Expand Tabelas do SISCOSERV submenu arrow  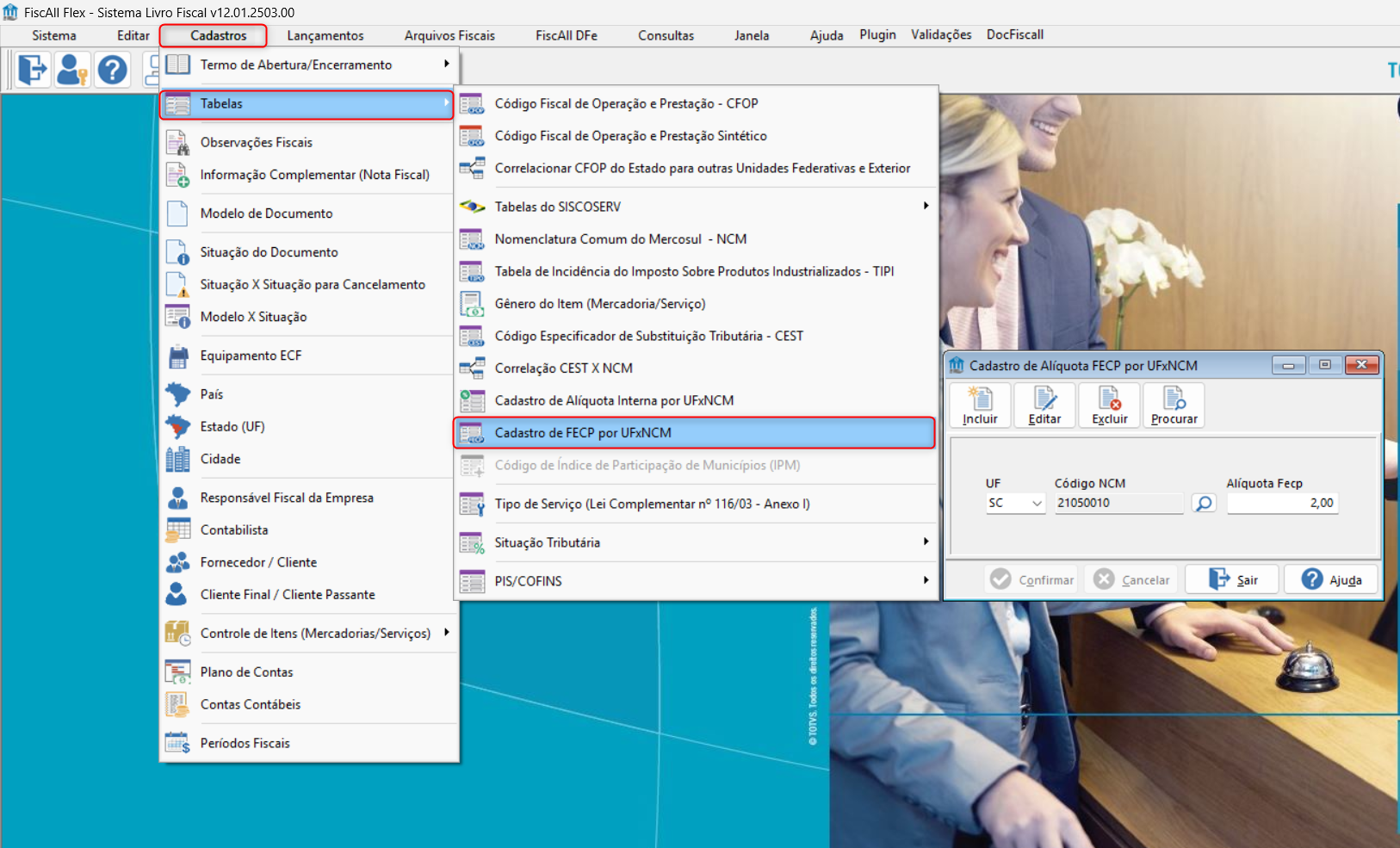pos(926,206)
